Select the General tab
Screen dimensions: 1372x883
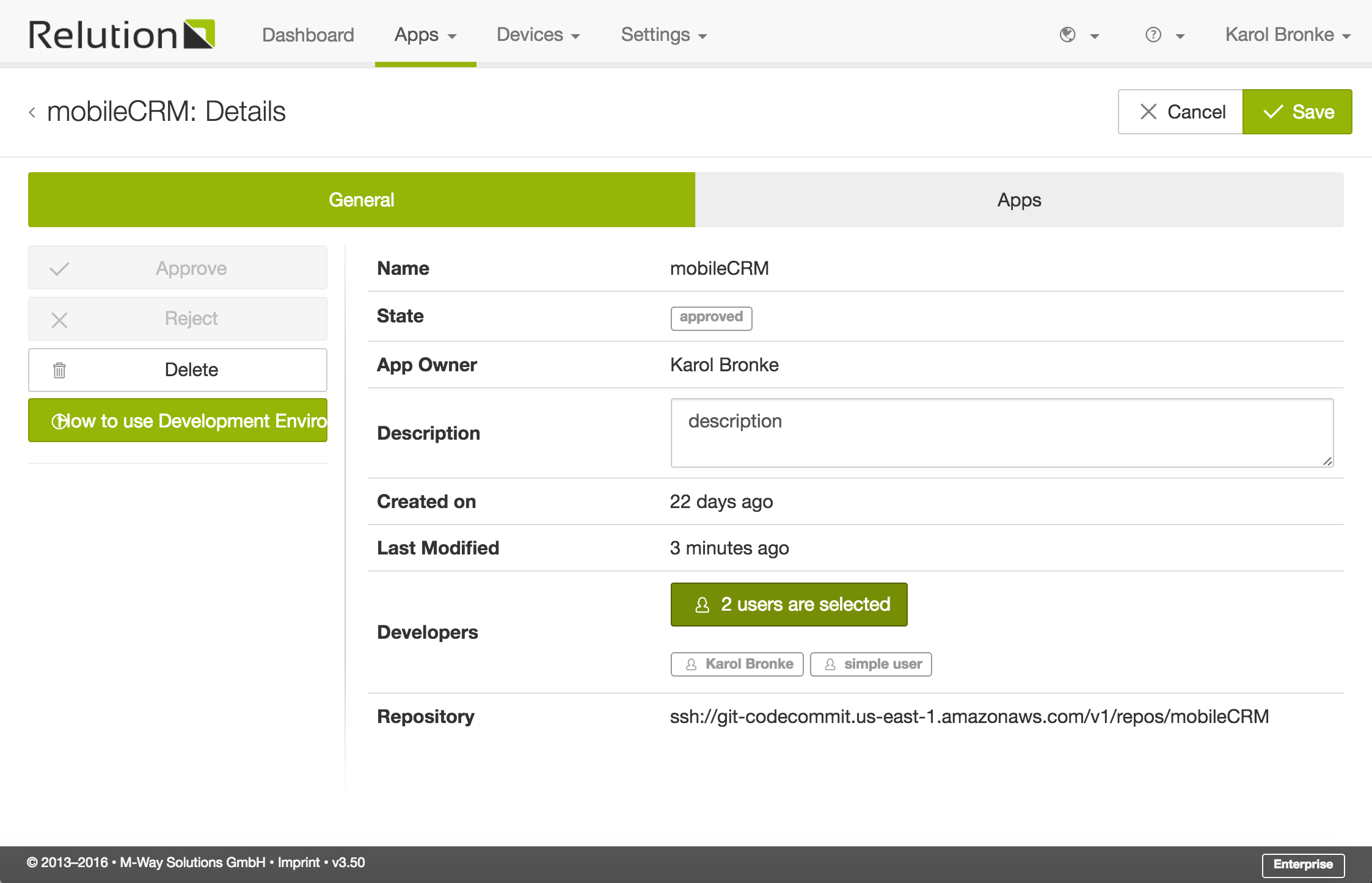pyautogui.click(x=362, y=200)
